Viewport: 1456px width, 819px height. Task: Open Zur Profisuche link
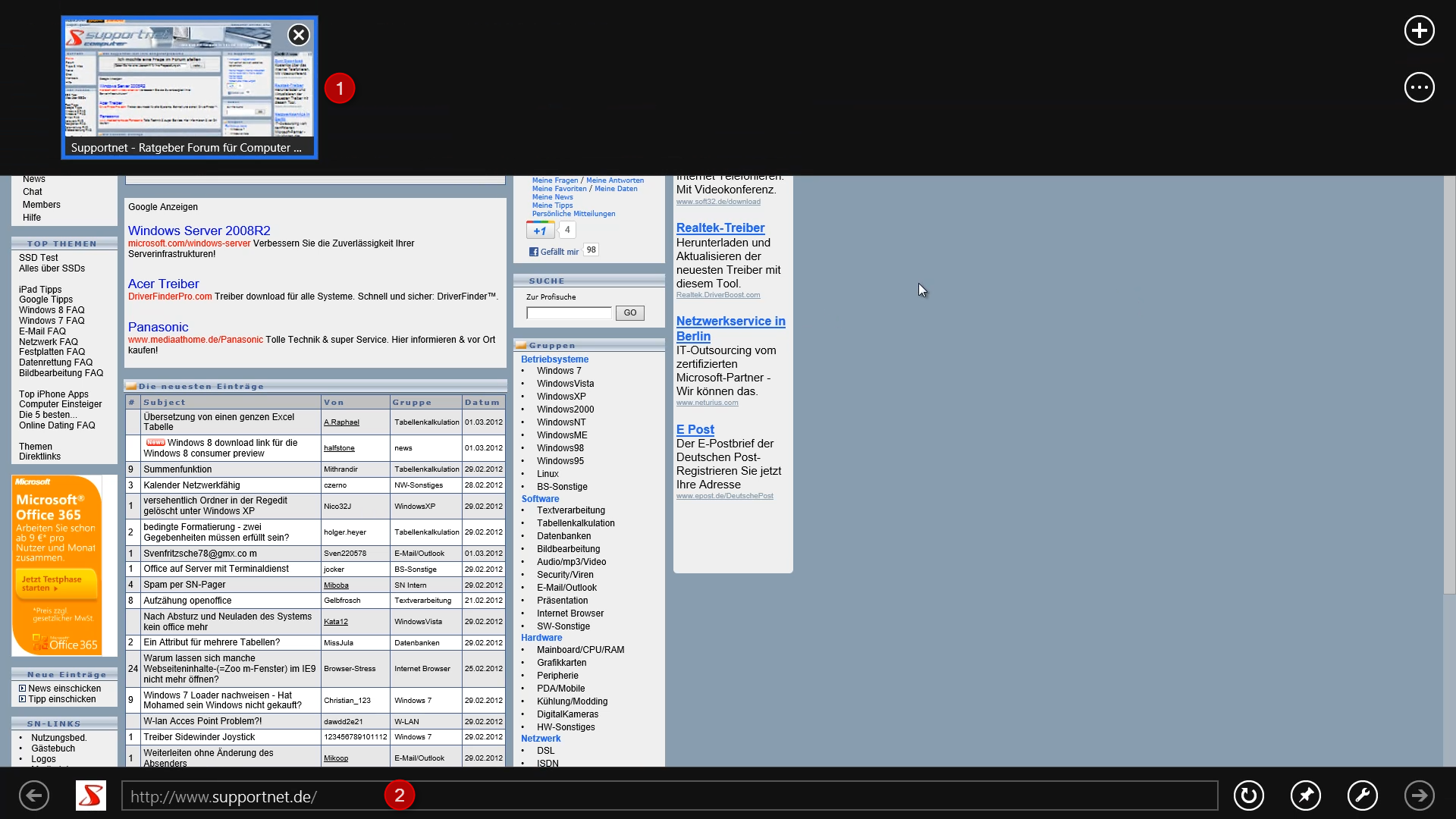point(551,297)
